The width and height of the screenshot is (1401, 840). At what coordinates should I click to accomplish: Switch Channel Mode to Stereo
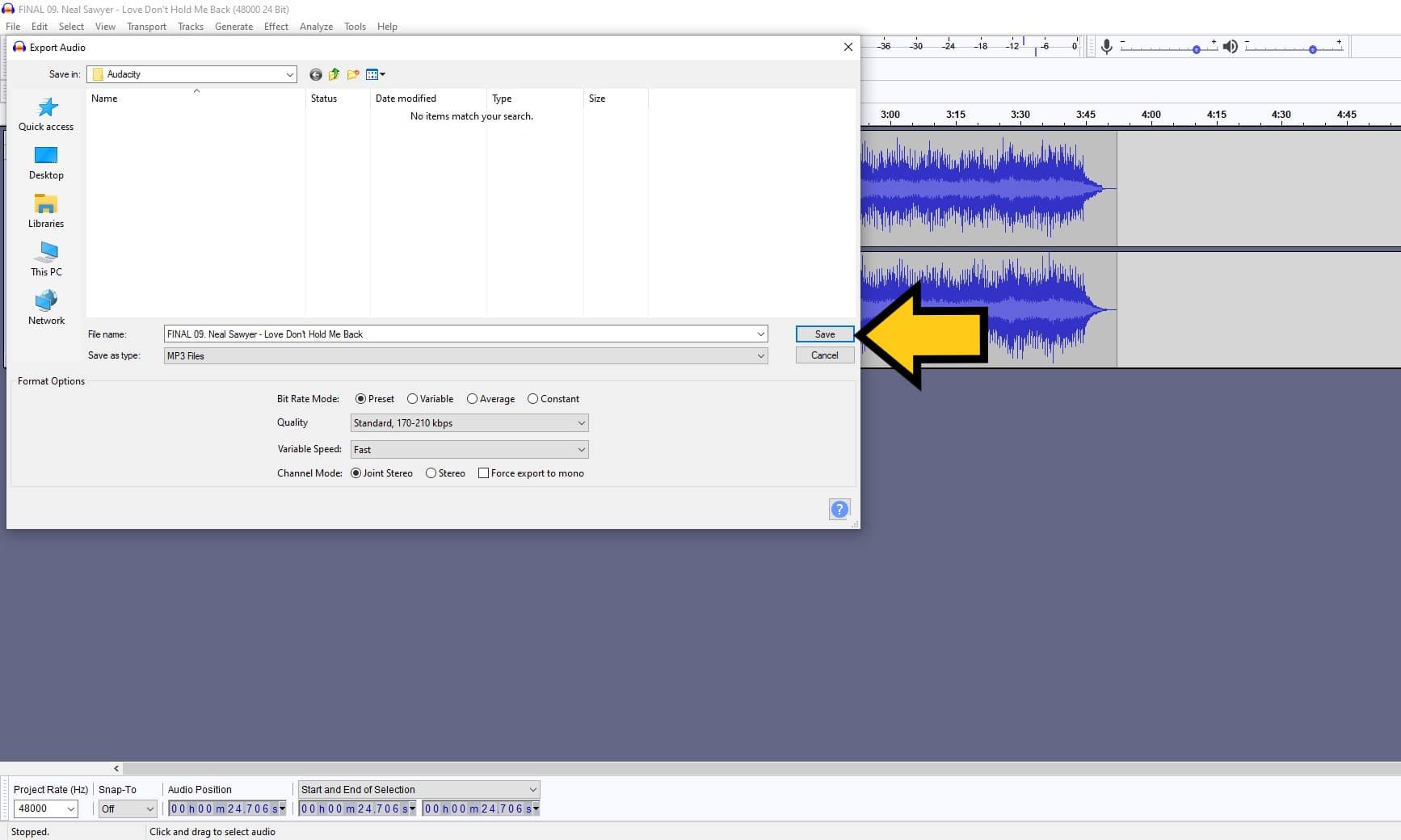pyautogui.click(x=431, y=472)
